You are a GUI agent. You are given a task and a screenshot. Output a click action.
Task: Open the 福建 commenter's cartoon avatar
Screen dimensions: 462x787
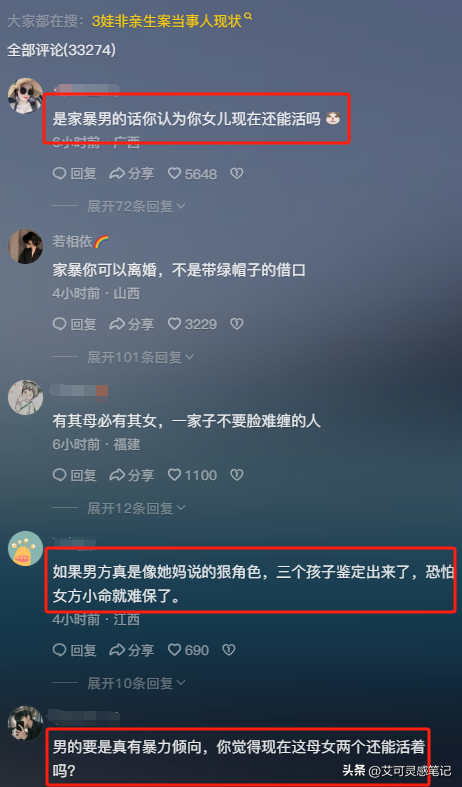[x=25, y=397]
